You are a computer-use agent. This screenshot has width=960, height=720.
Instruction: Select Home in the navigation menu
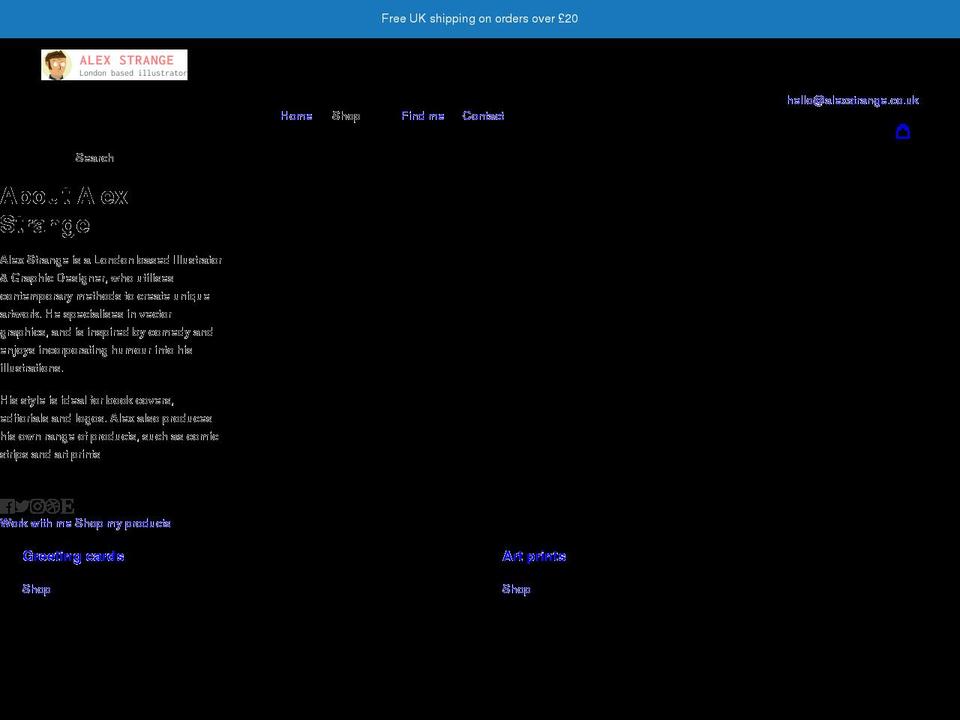[x=296, y=116]
